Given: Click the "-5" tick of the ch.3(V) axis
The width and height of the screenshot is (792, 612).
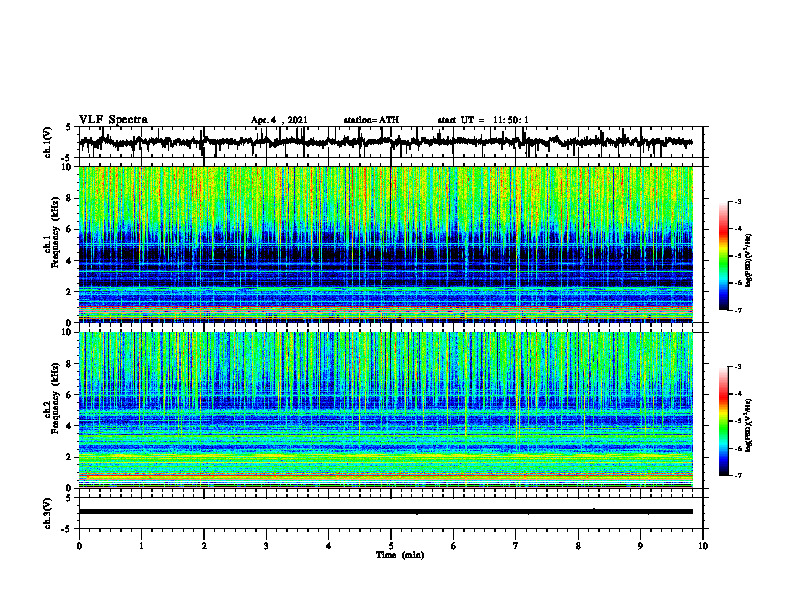Looking at the screenshot, I should point(67,529).
